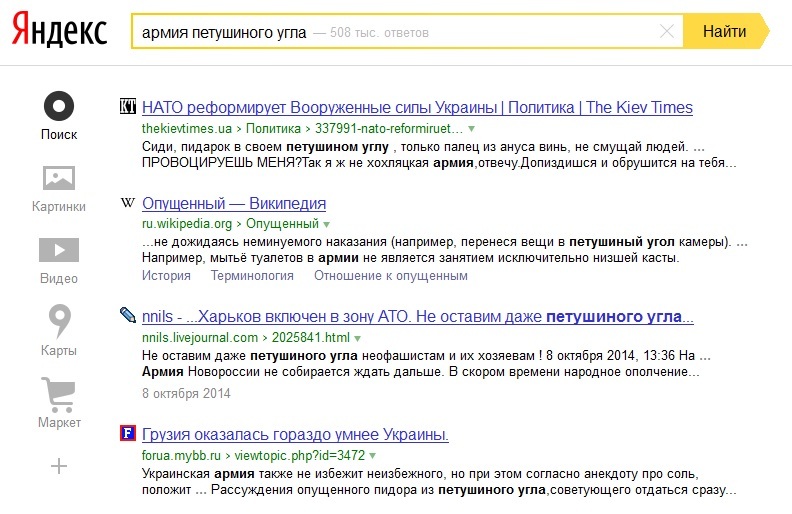
Task: Open Картинки image search icon
Action: pos(59,178)
